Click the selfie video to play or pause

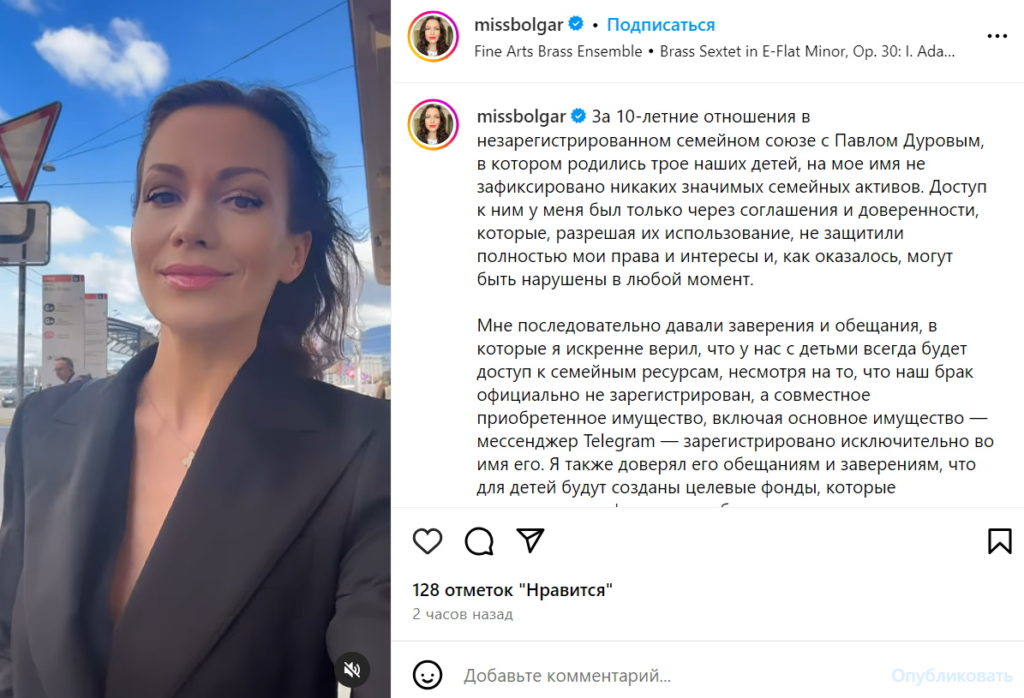(195, 349)
